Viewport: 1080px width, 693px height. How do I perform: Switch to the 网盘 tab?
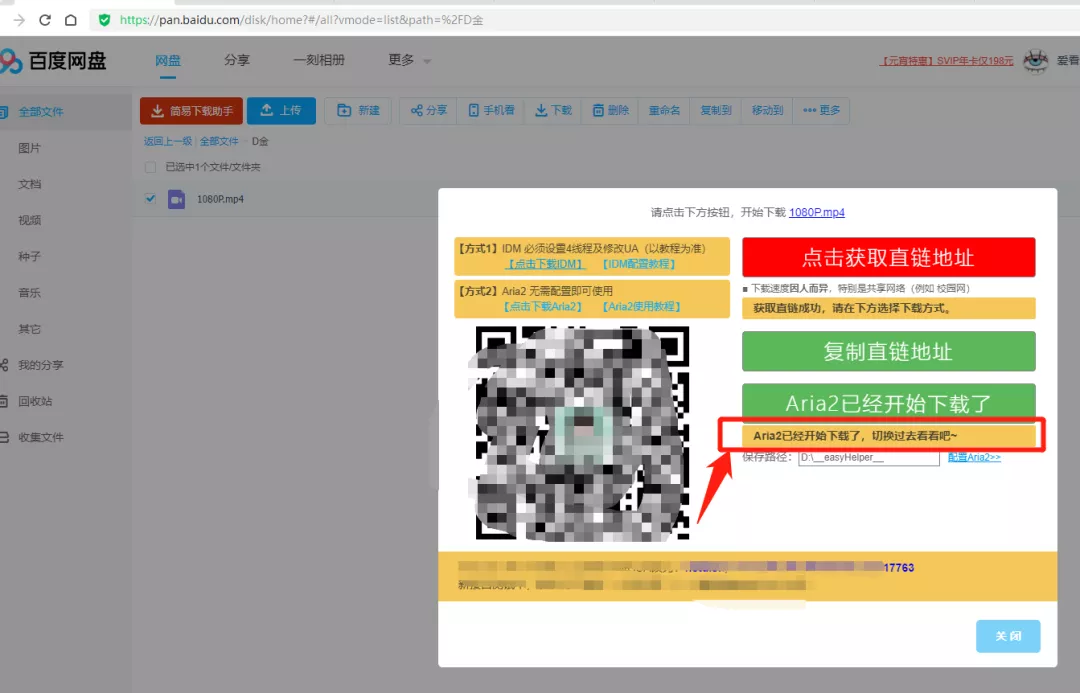[x=167, y=61]
